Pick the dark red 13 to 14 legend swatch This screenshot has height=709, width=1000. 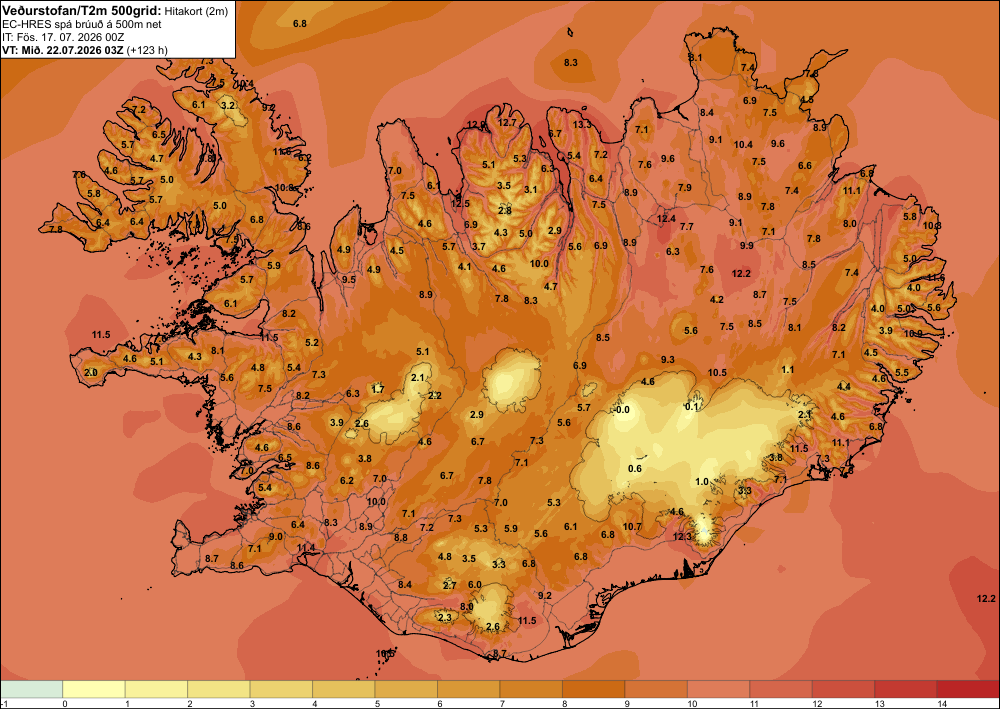[x=905, y=689]
